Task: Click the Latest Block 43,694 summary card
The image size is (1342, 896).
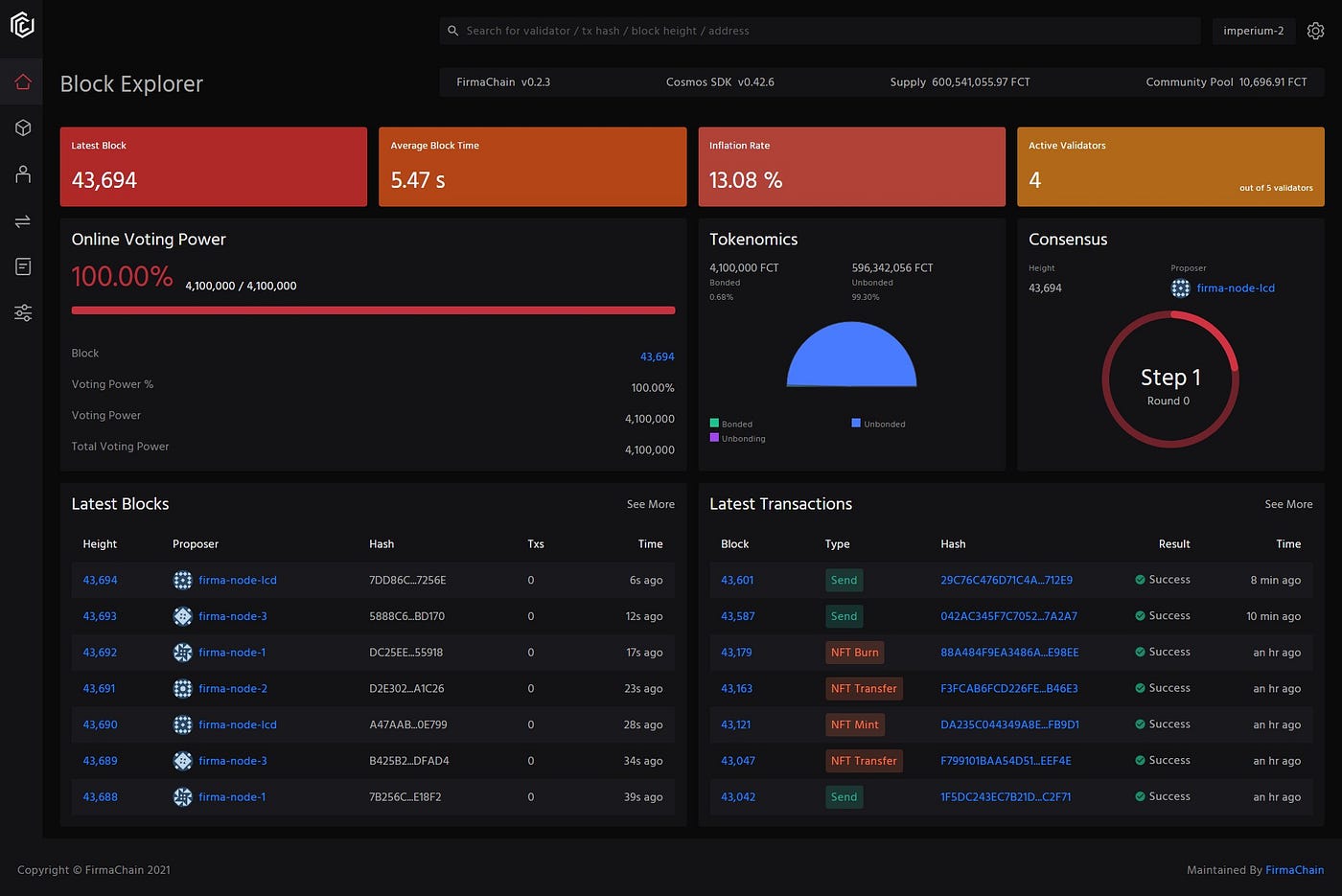Action: click(213, 167)
